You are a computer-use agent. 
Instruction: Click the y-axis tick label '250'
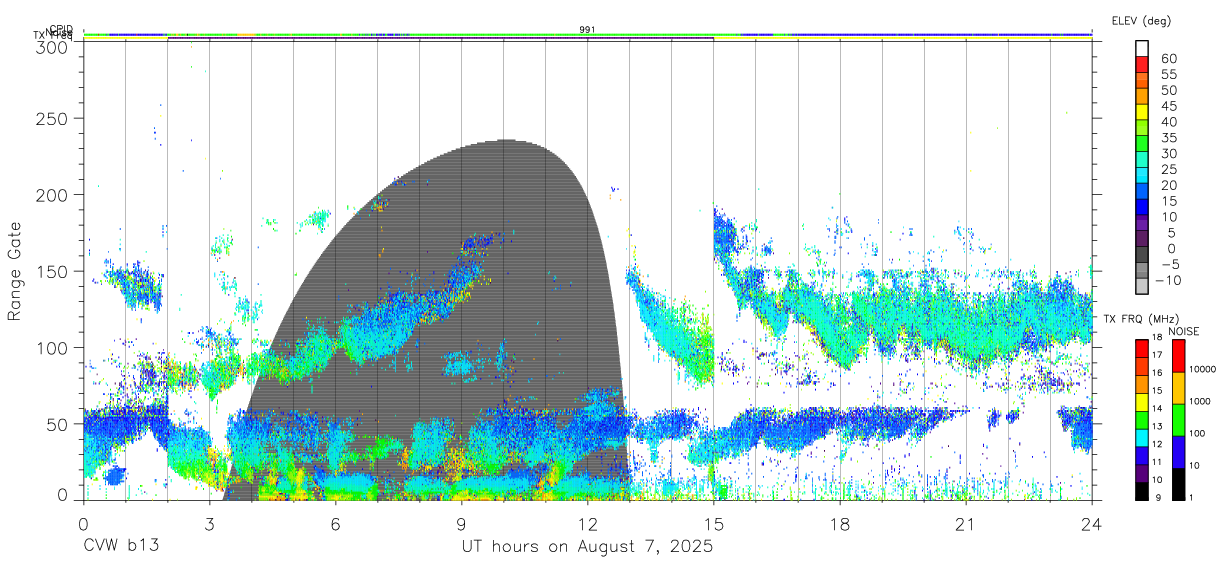click(52, 118)
